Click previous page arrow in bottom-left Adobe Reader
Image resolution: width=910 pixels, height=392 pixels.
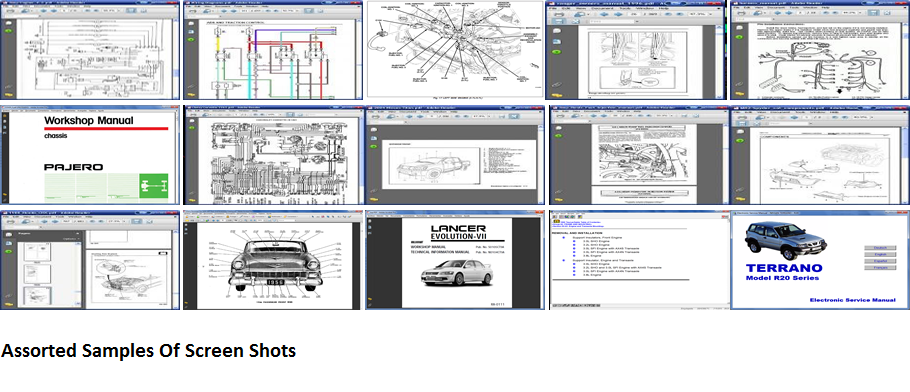[x=44, y=221]
